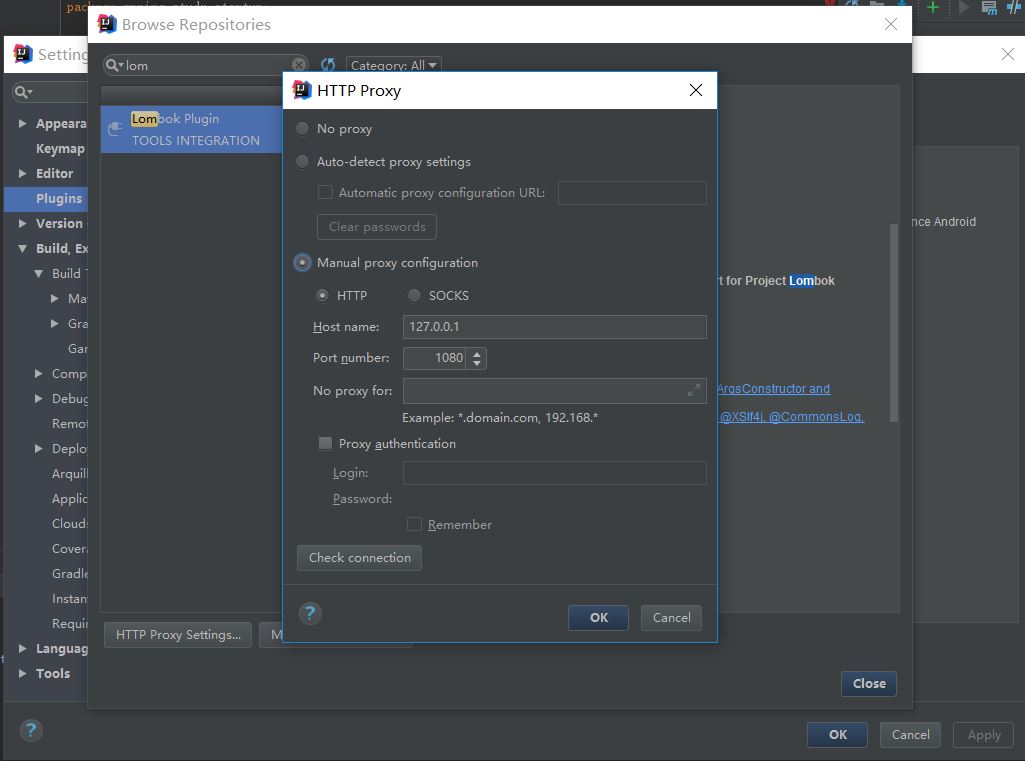Screen dimensions: 1025x761
Task: Increase port number with up arrow
Action: click(x=477, y=354)
